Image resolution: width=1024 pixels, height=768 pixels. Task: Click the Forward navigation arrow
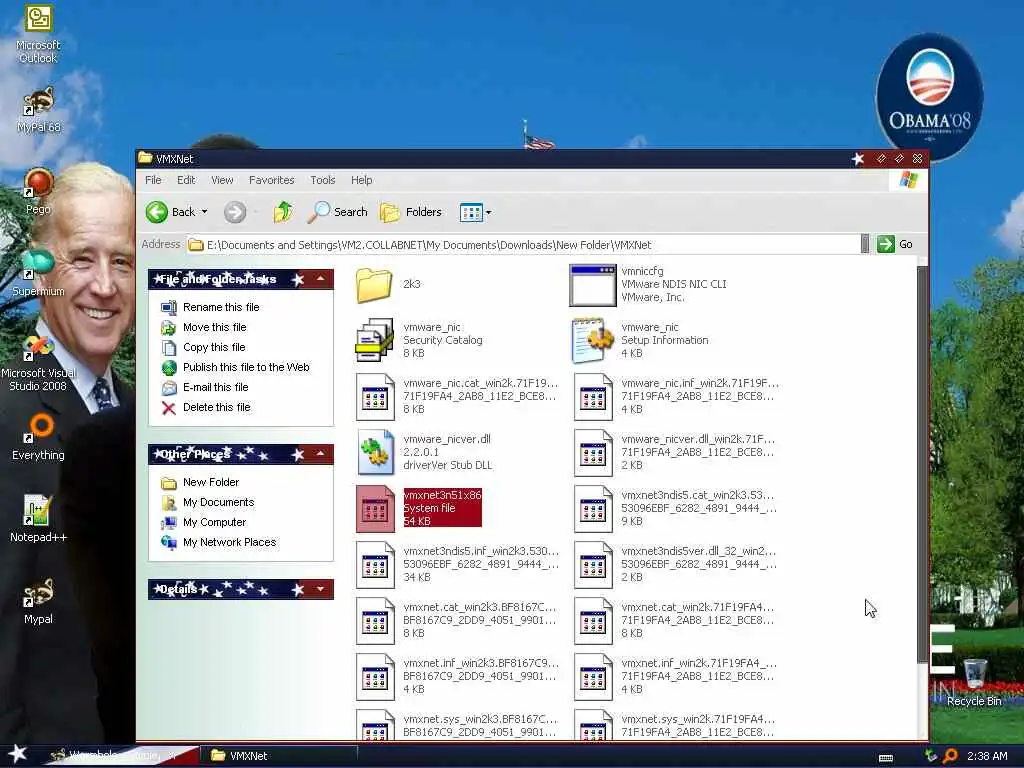235,212
